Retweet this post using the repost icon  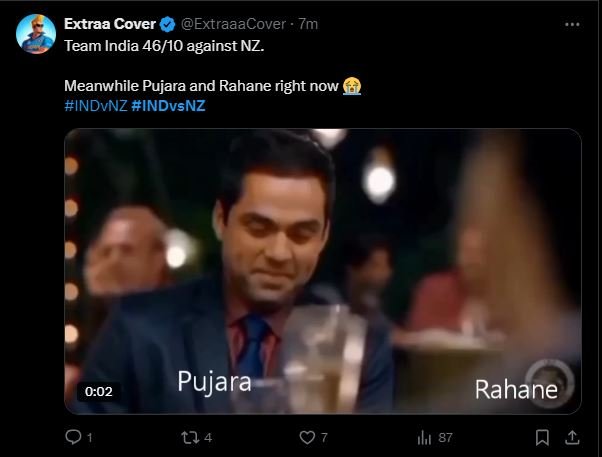pos(190,437)
